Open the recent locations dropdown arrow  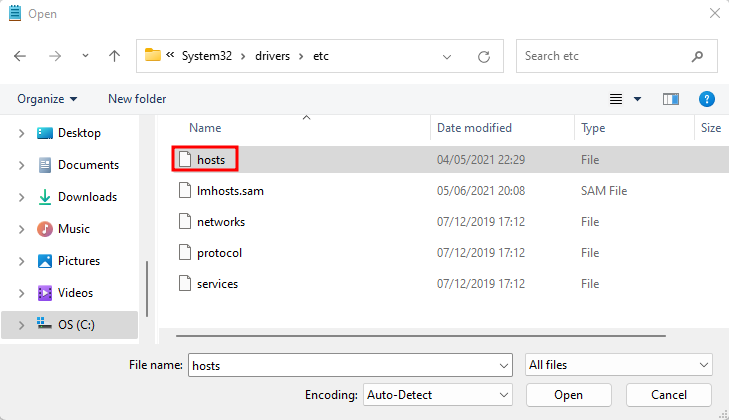(x=85, y=57)
